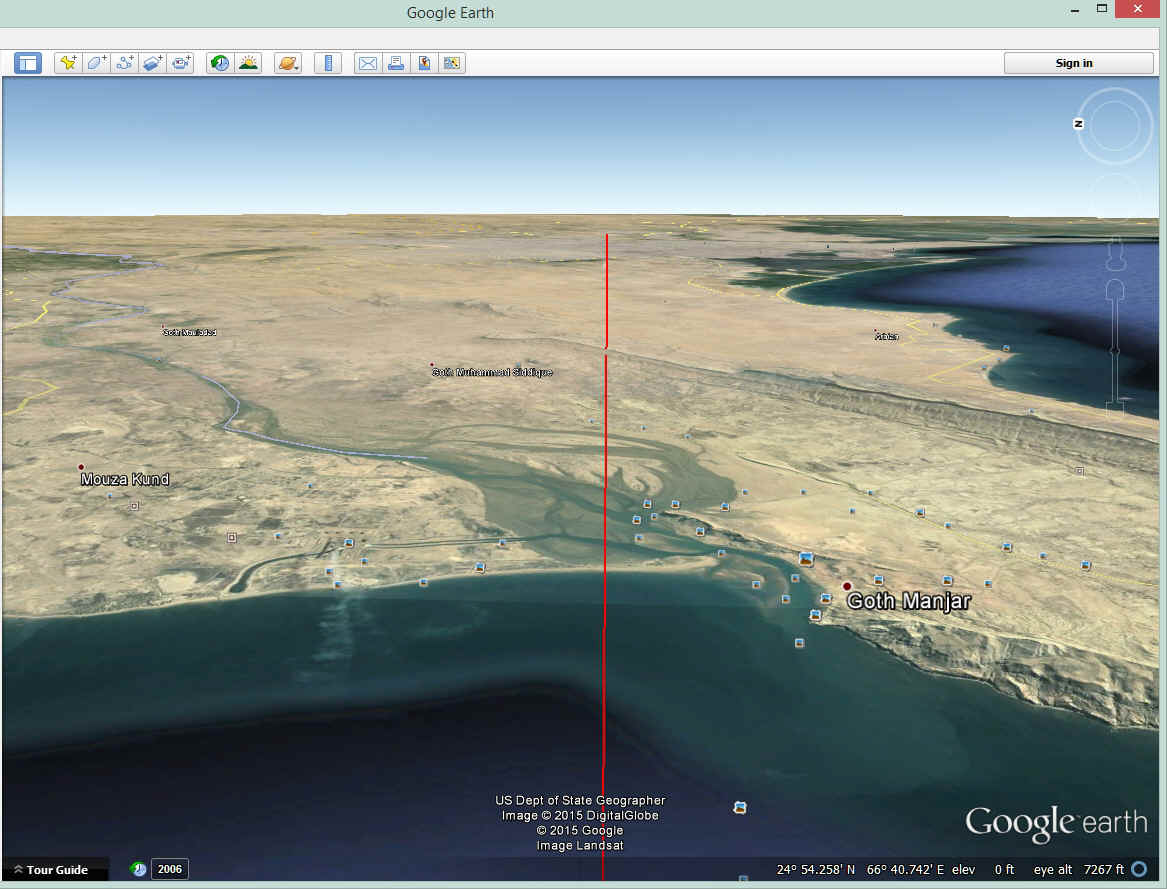Click the streaming status ring icon
1167x889 pixels.
click(1139, 869)
